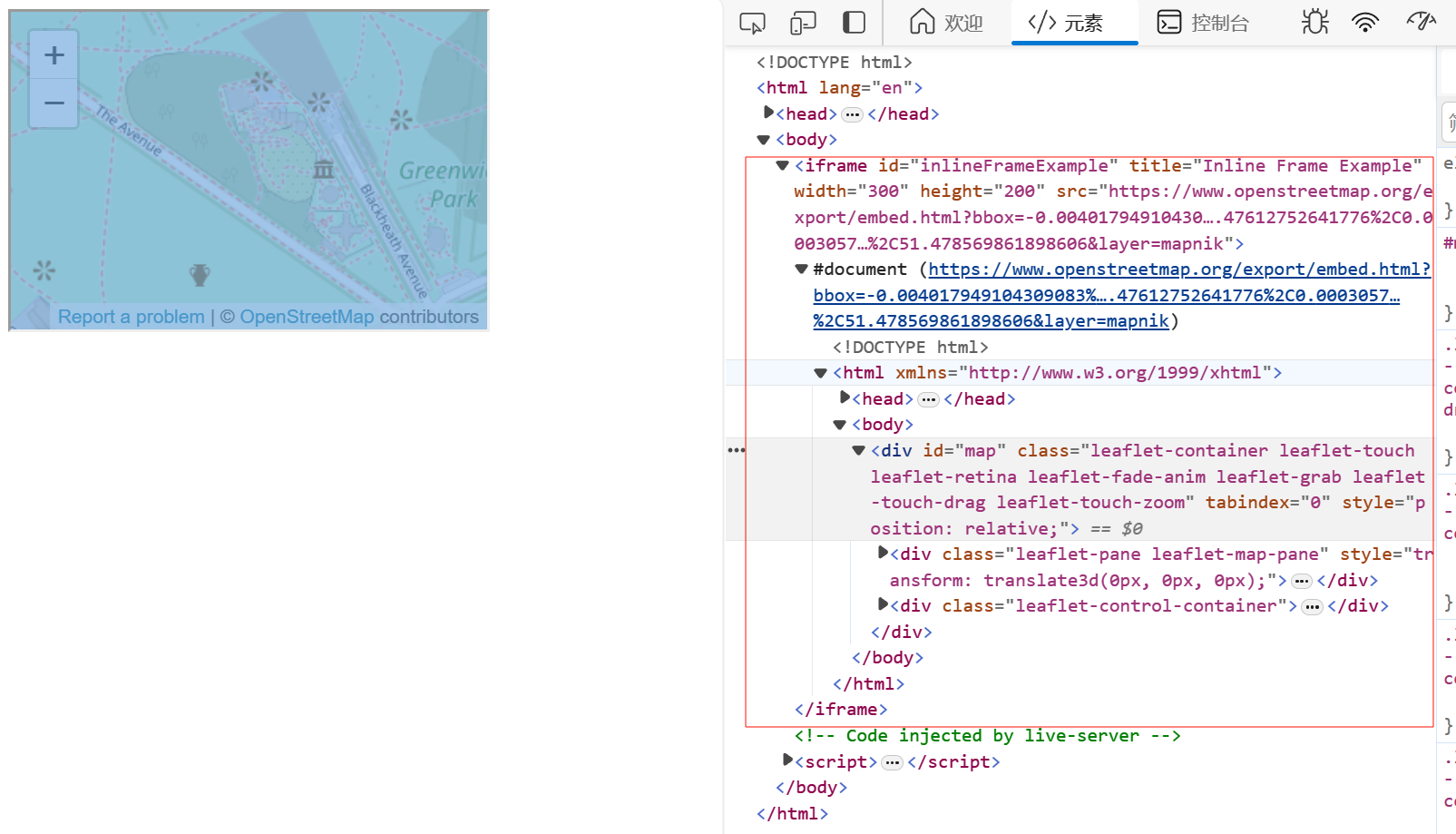1456x834 pixels.
Task: Open the three-dot actions beside map div
Action: (x=736, y=450)
